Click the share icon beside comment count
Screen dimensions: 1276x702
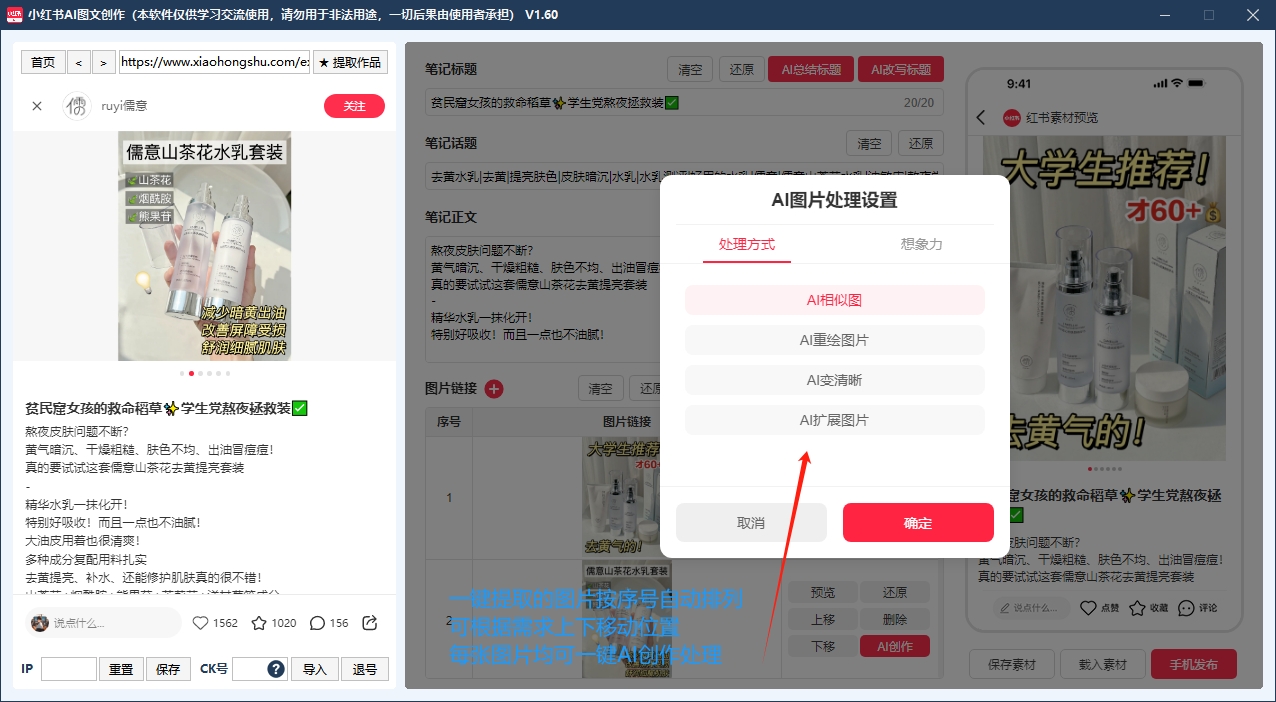(369, 623)
